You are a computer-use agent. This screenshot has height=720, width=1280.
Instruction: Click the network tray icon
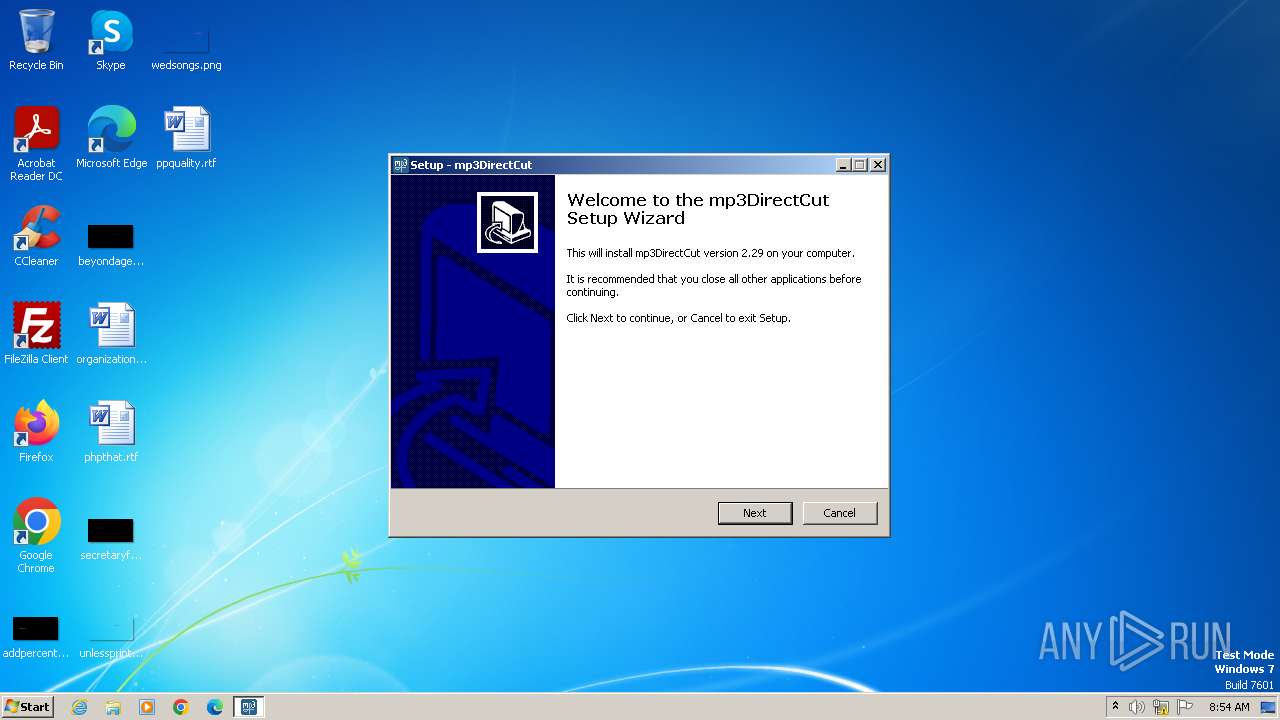coord(1161,707)
